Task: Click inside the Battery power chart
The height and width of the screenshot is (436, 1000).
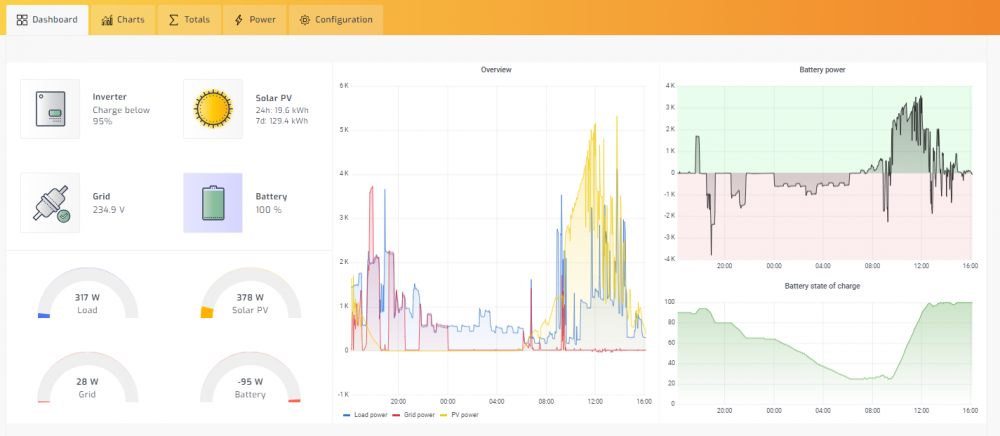Action: pyautogui.click(x=825, y=172)
